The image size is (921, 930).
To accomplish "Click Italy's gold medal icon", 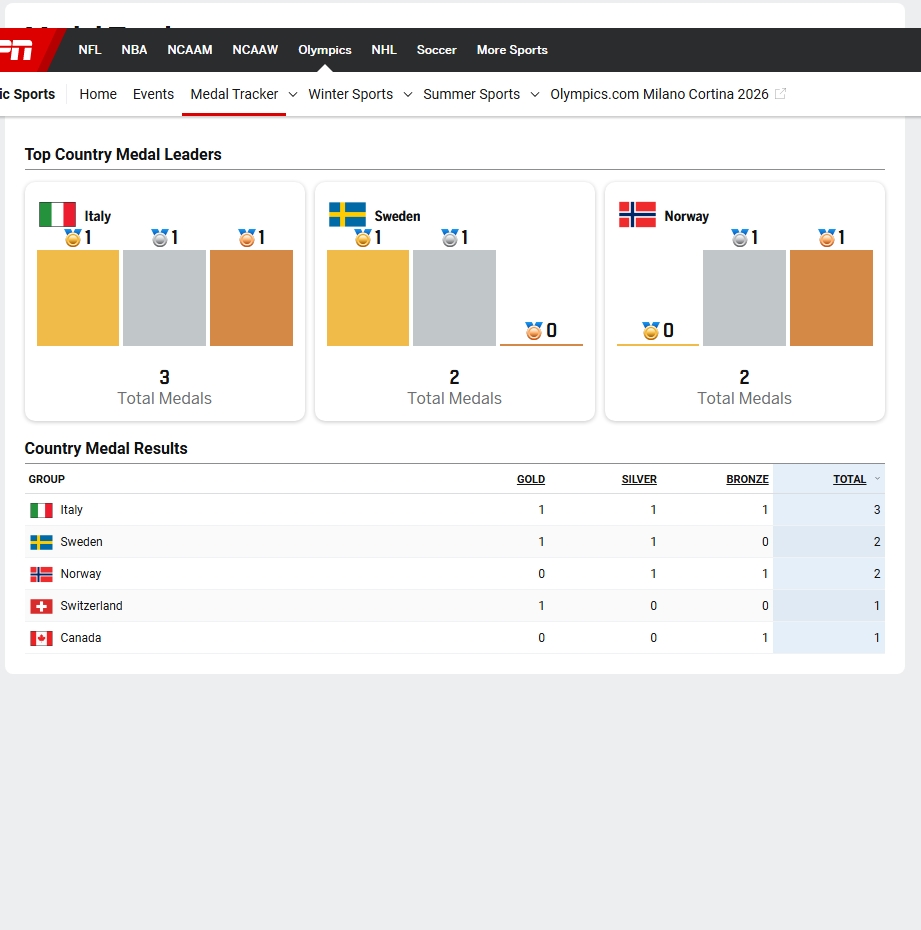I will pyautogui.click(x=73, y=238).
